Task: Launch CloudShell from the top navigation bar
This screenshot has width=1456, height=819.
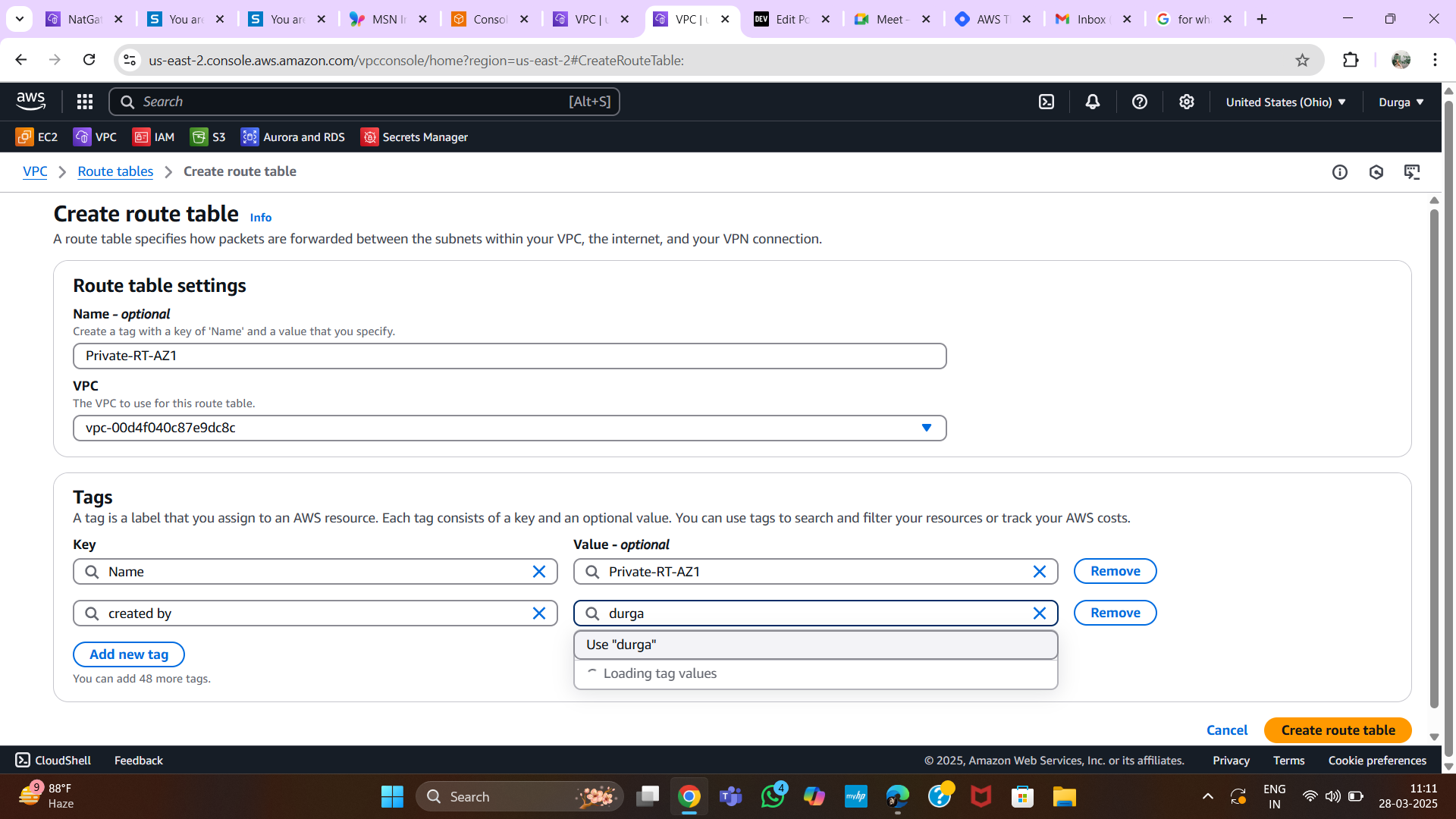Action: coord(1046,102)
